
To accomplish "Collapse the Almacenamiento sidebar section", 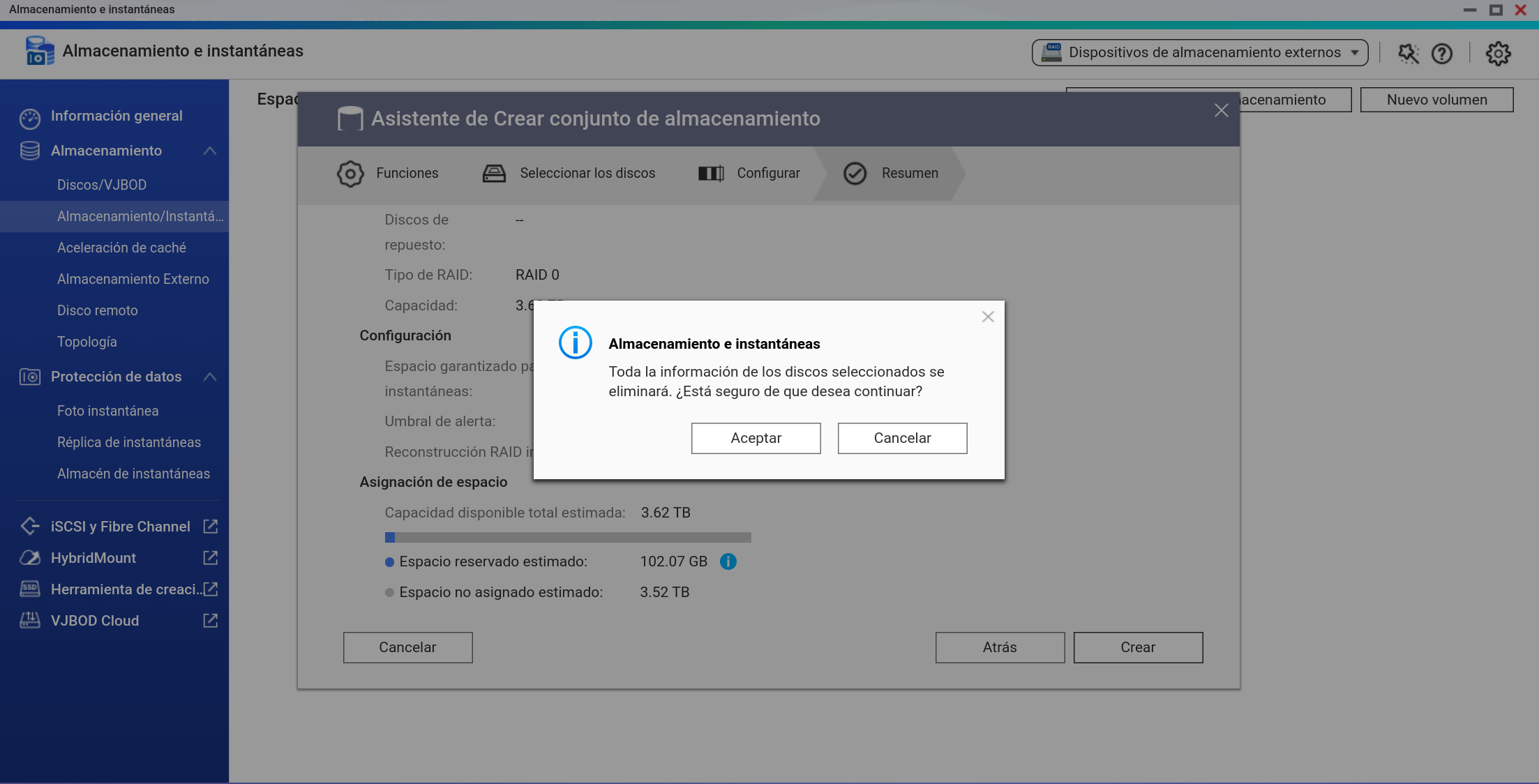I will [210, 151].
